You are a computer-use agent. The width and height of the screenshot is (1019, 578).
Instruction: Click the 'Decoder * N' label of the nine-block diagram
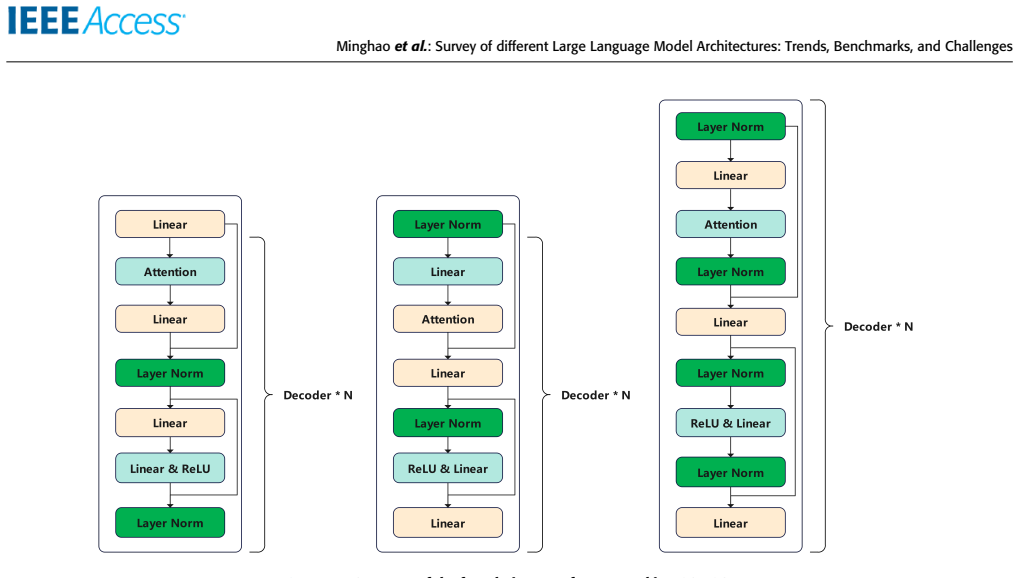click(878, 326)
